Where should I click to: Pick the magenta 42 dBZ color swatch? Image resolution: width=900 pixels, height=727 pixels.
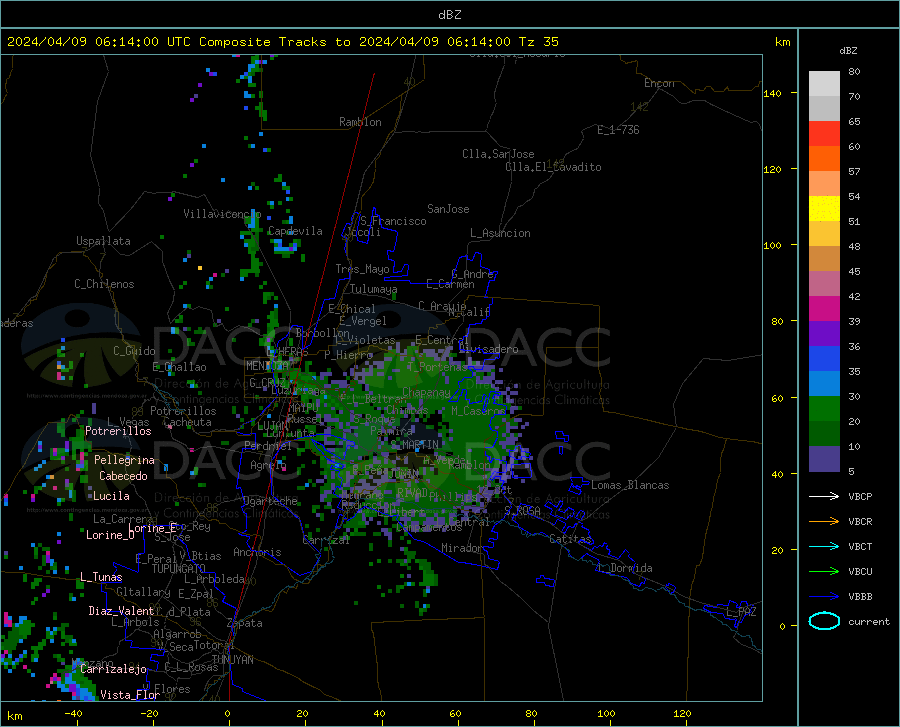[824, 309]
